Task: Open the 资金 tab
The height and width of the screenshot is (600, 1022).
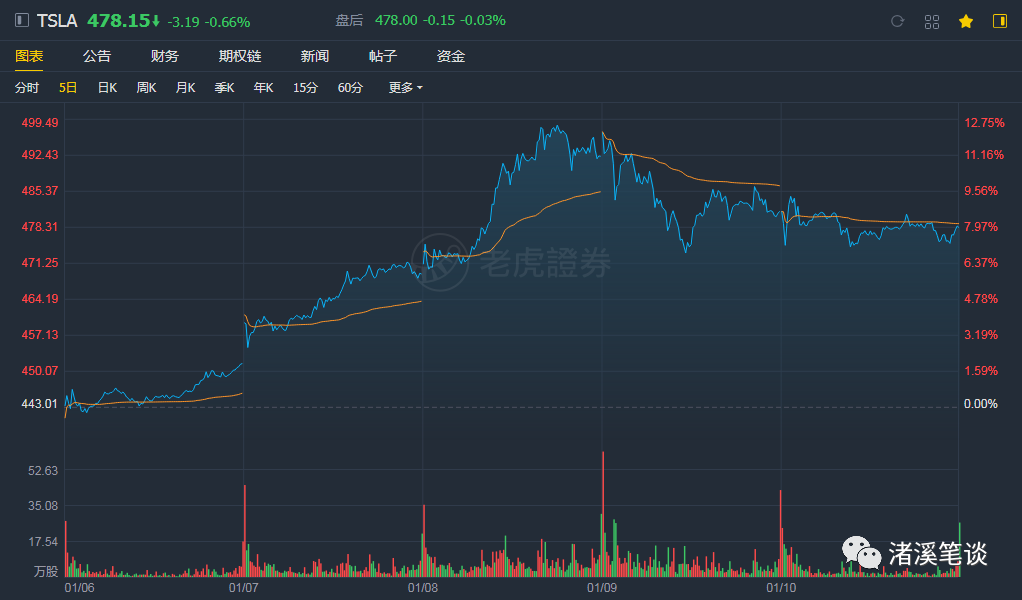Action: click(x=451, y=57)
